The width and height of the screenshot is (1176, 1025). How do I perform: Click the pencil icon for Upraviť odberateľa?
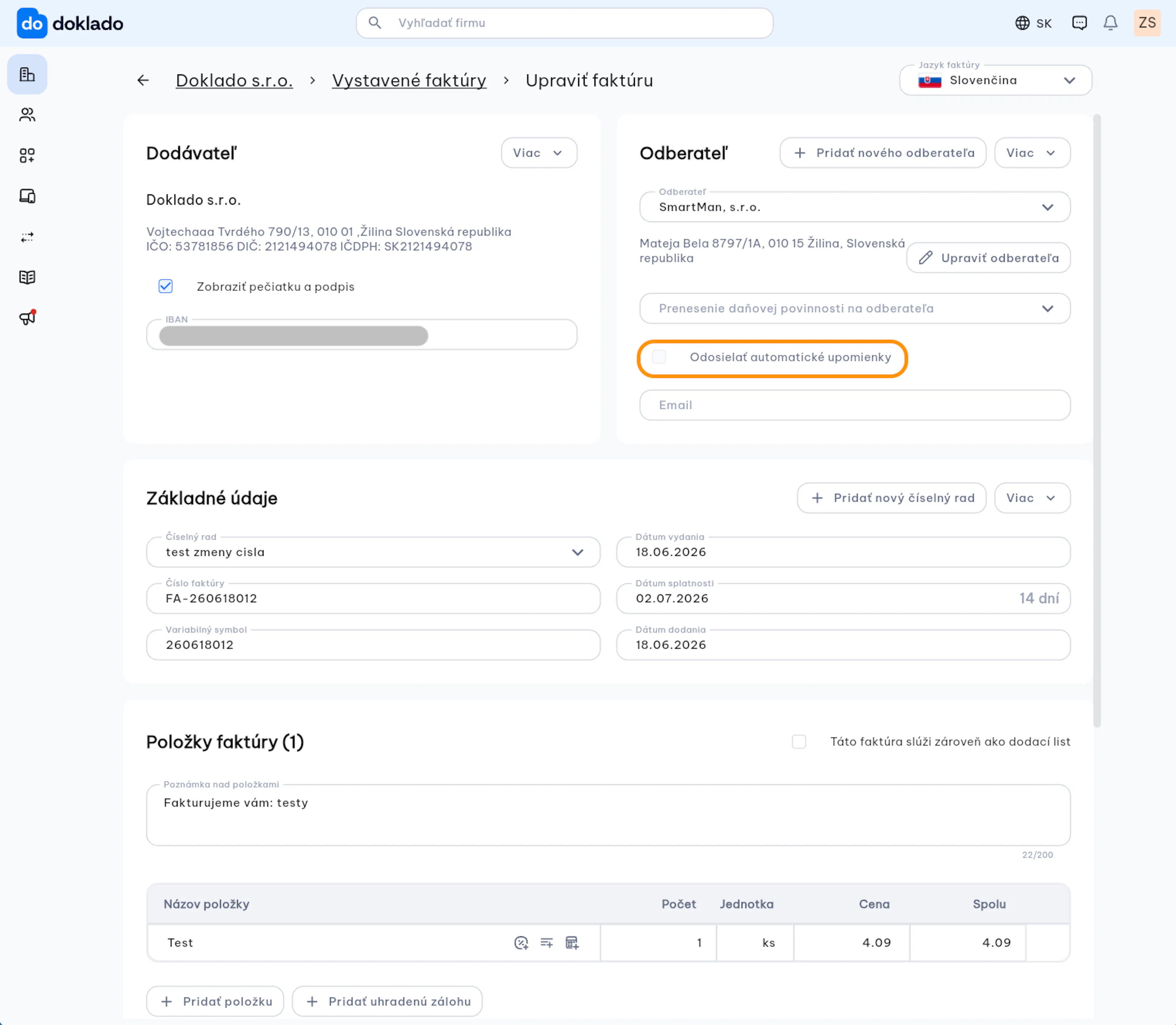925,258
